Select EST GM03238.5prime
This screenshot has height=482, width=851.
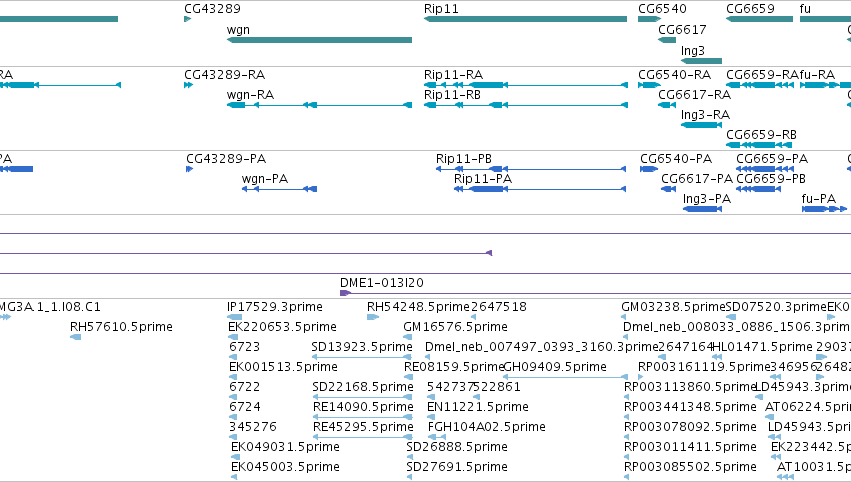(625, 317)
